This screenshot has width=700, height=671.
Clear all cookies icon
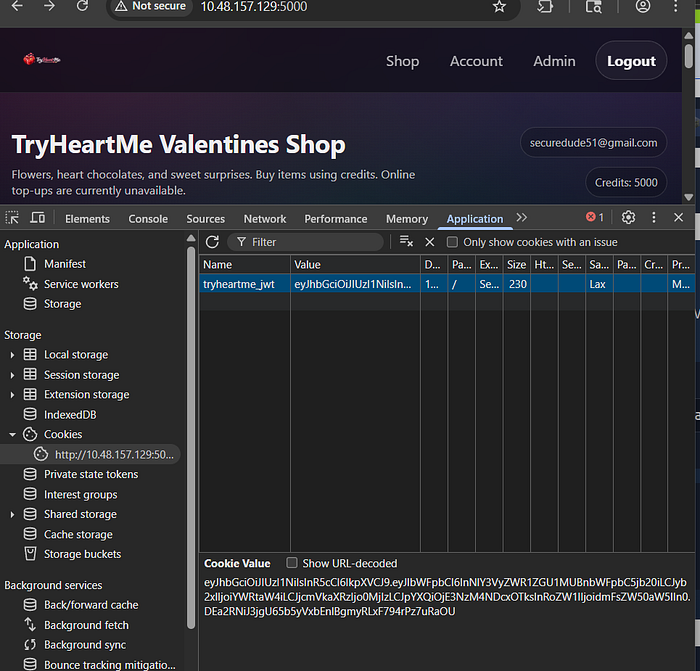tap(406, 242)
